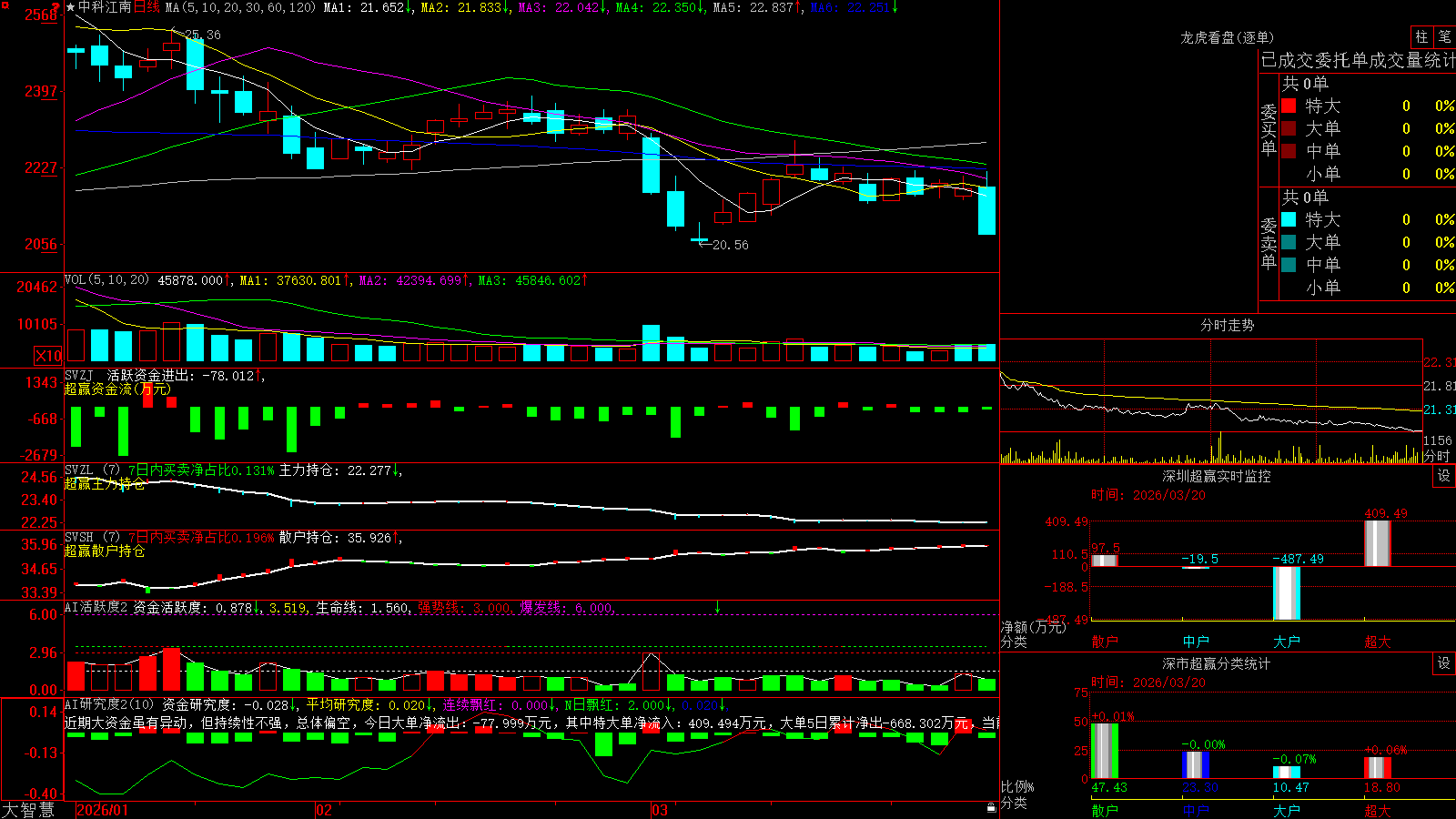Click teal 大单 swatch under 委卖单

1289,242
